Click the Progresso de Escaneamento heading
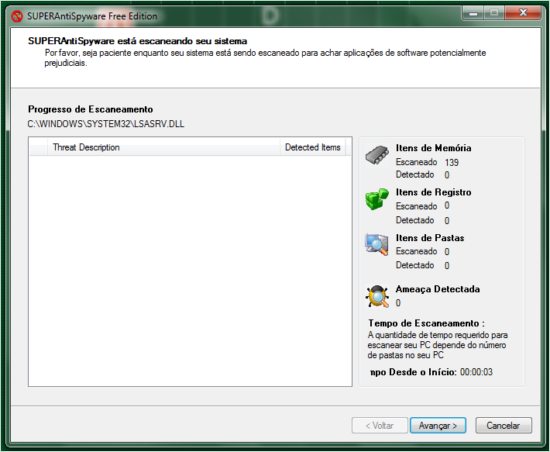The width and height of the screenshot is (550, 452). point(90,109)
